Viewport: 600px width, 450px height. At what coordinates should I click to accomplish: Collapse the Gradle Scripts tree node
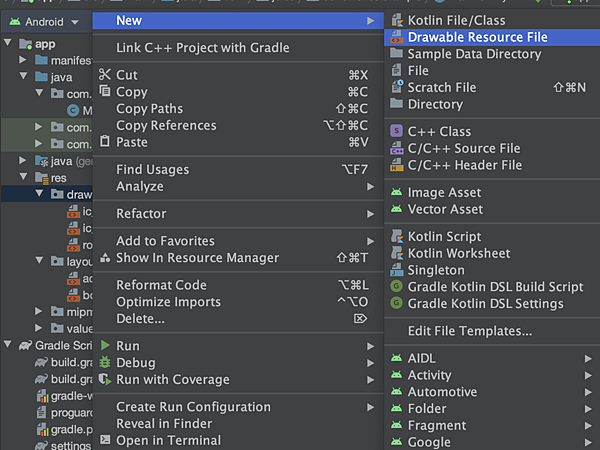7,344
